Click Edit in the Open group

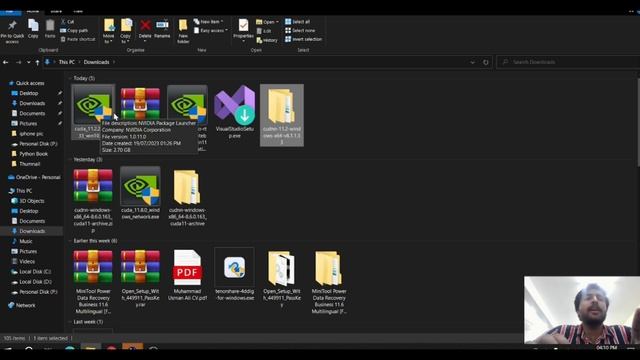pyautogui.click(x=264, y=31)
